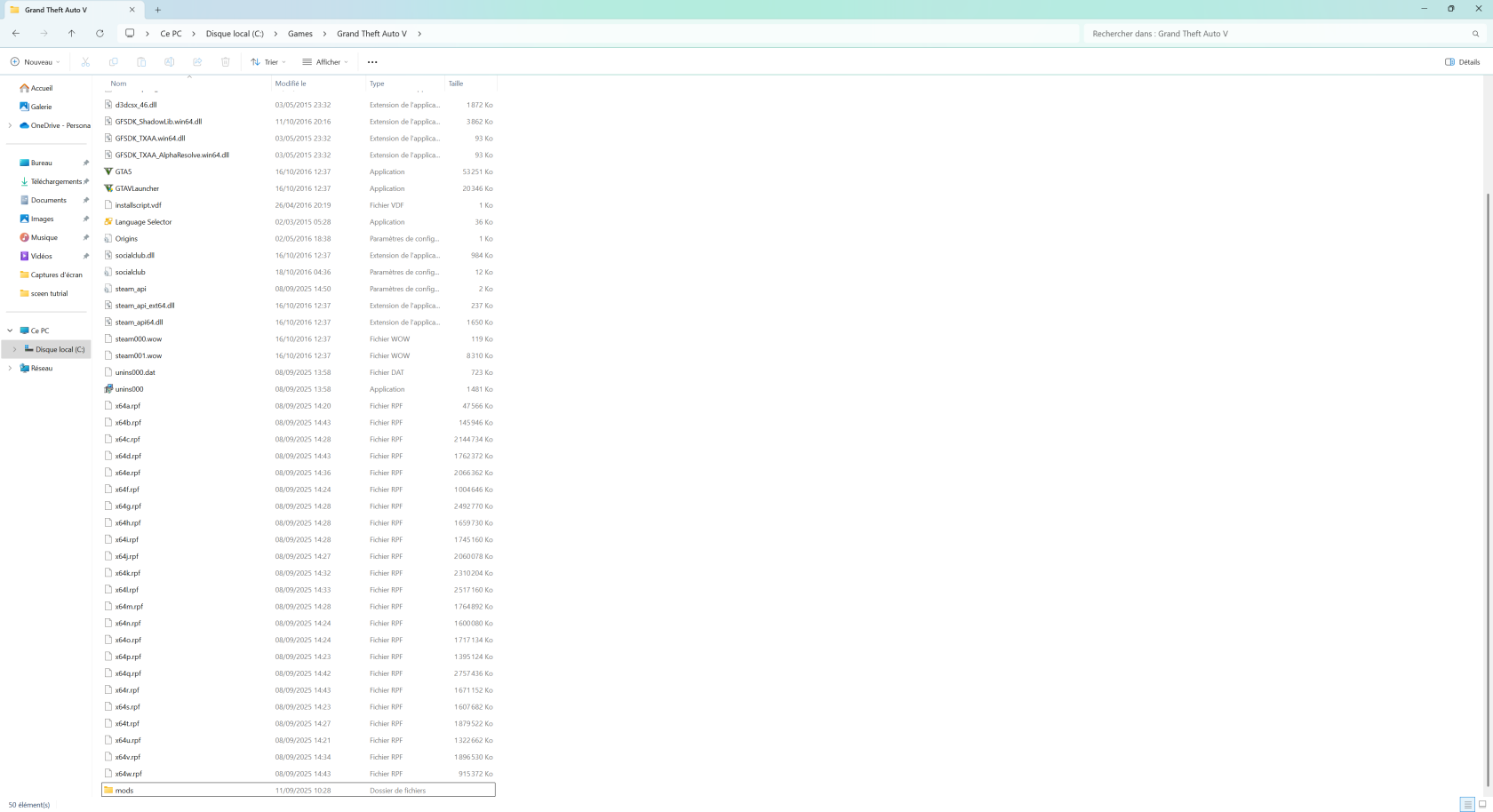Click the Back navigation arrow
Viewport: 1493px width, 812px height.
tap(16, 34)
